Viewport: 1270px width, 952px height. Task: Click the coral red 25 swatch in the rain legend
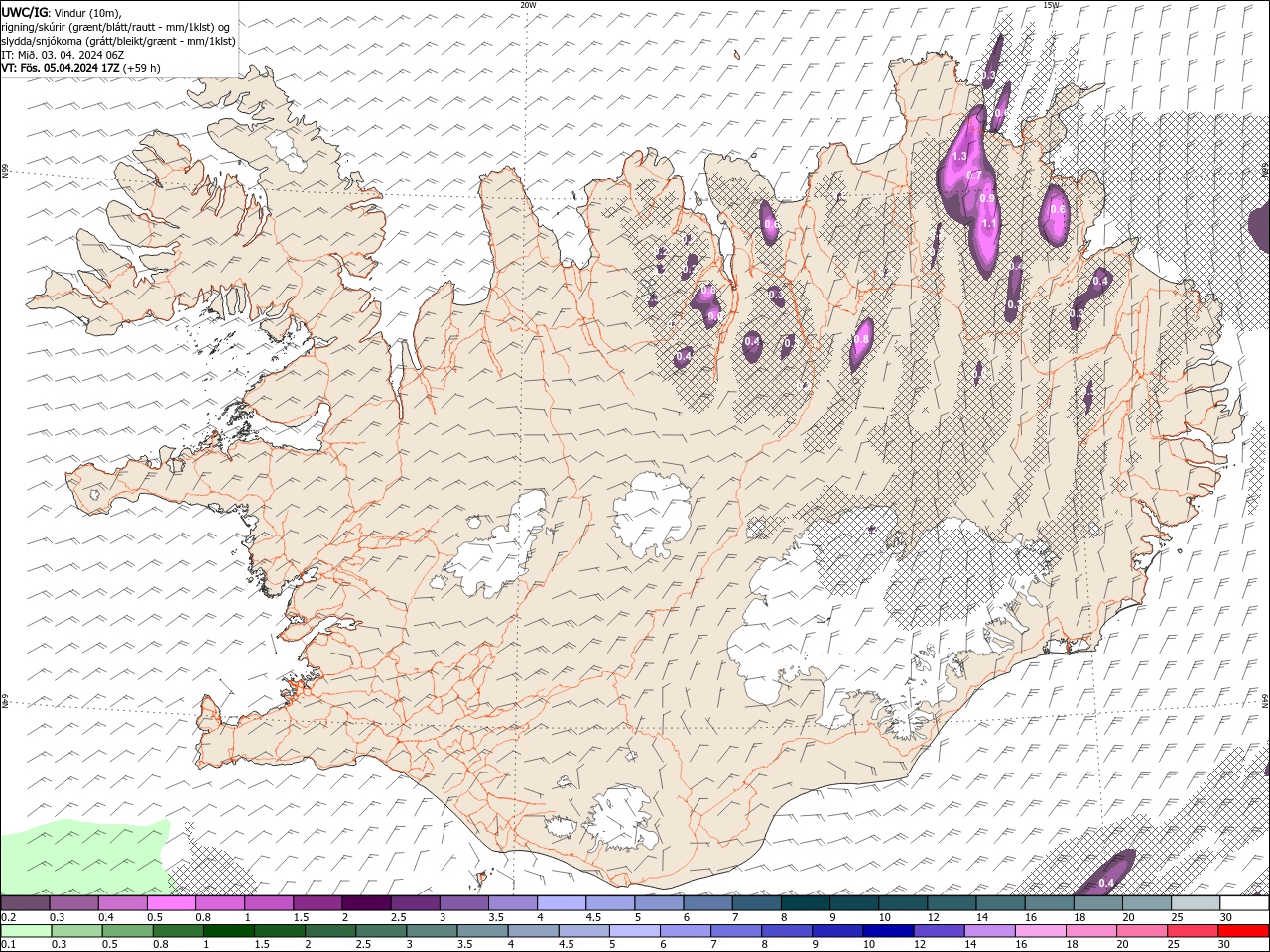pyautogui.click(x=1191, y=931)
